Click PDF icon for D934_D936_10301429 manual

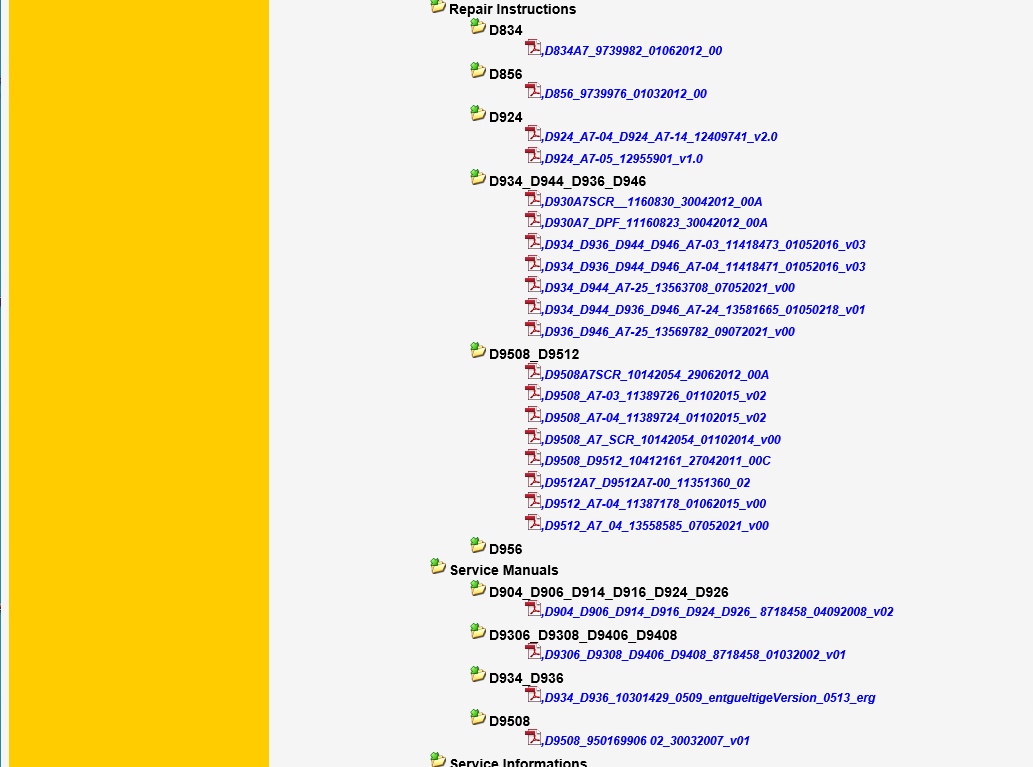533,696
